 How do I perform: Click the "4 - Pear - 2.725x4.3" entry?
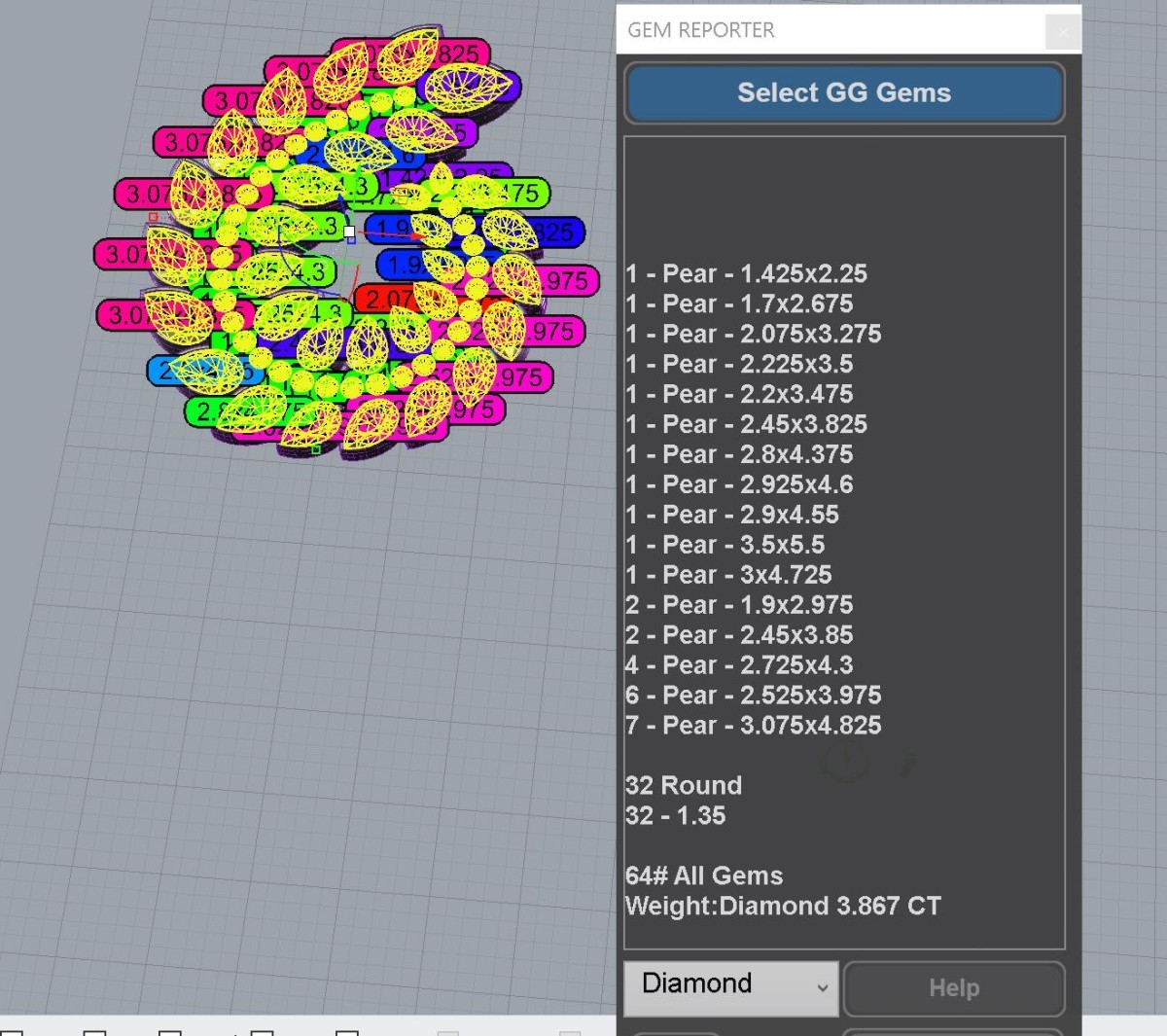coord(739,665)
